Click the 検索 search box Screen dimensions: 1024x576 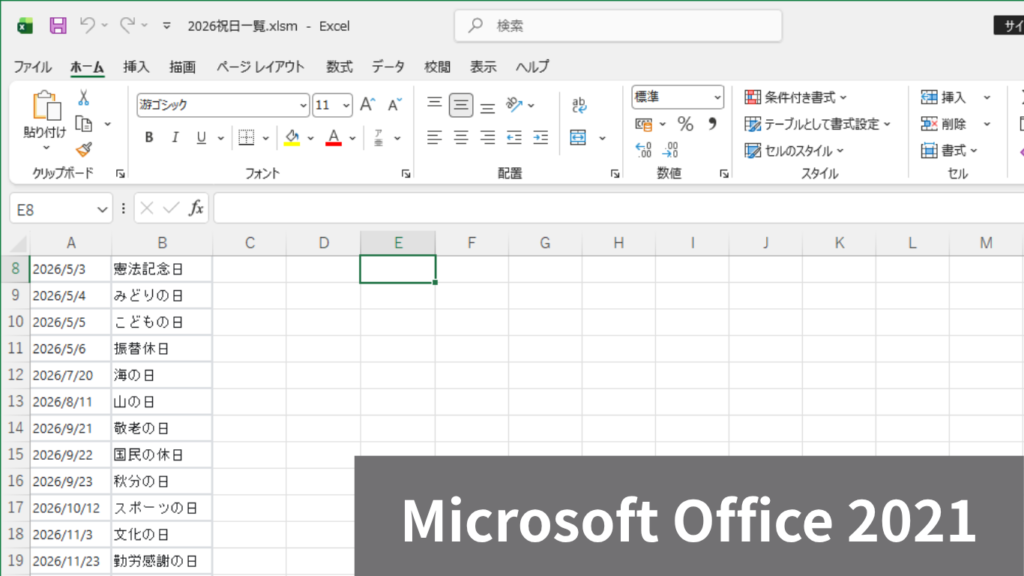click(618, 26)
